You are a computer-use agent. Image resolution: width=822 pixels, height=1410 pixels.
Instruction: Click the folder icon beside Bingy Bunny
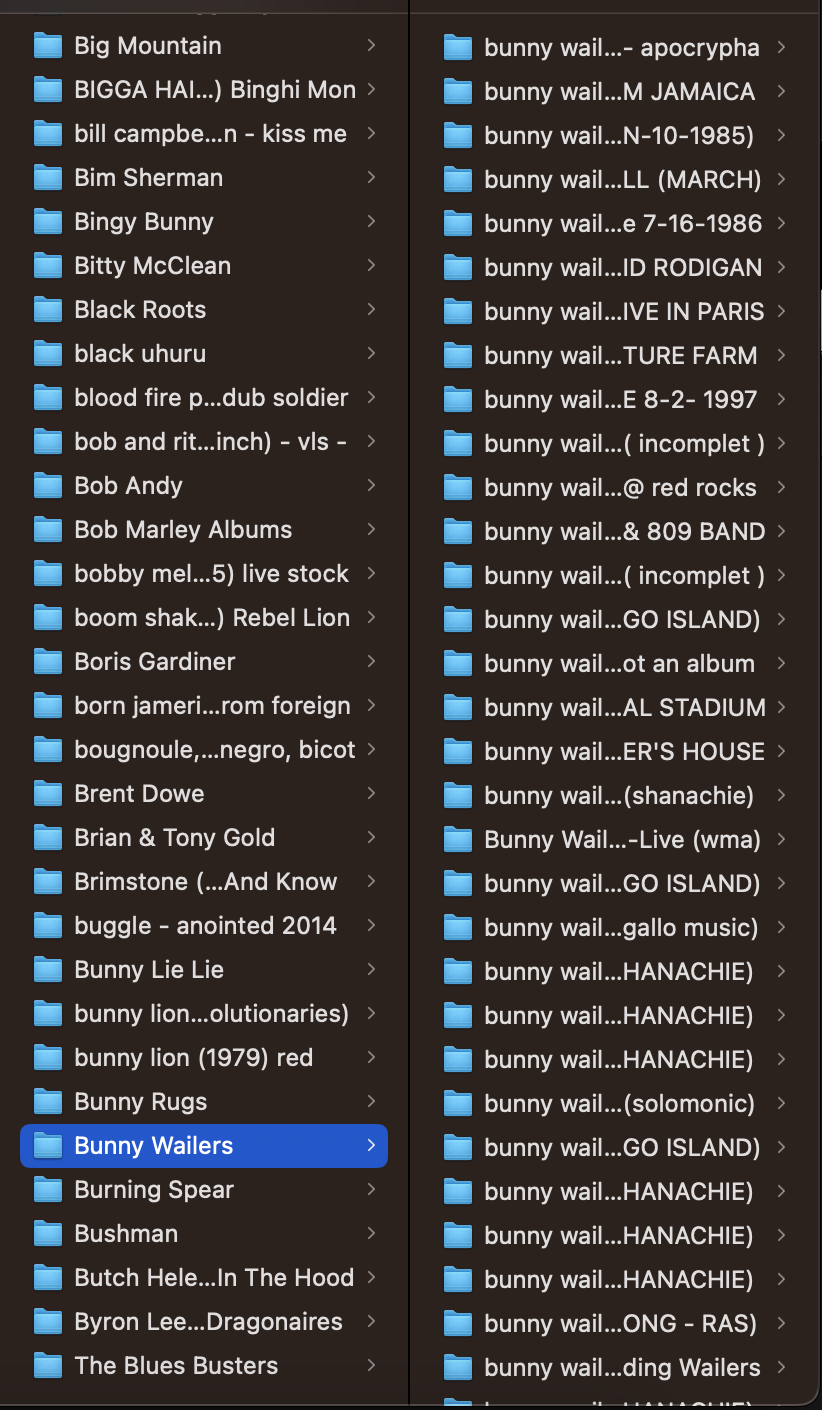tap(48, 222)
